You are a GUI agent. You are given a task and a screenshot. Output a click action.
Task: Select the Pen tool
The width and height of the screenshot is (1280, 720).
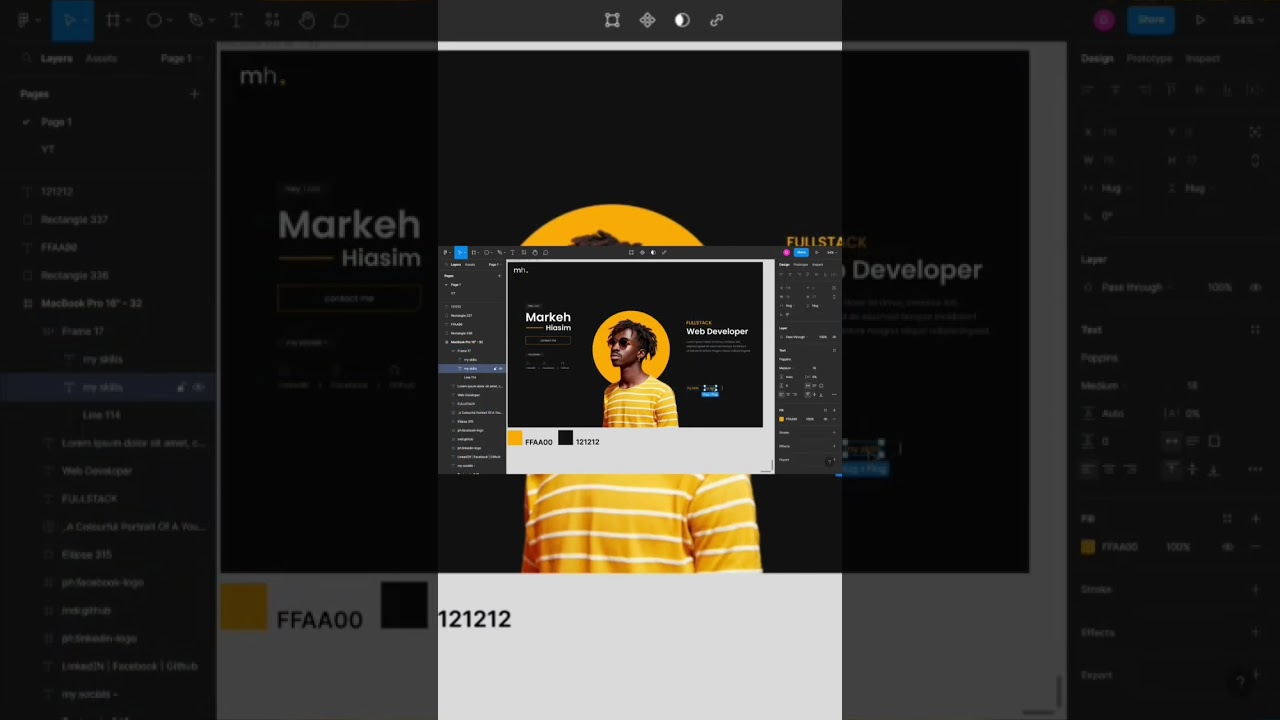coord(196,20)
